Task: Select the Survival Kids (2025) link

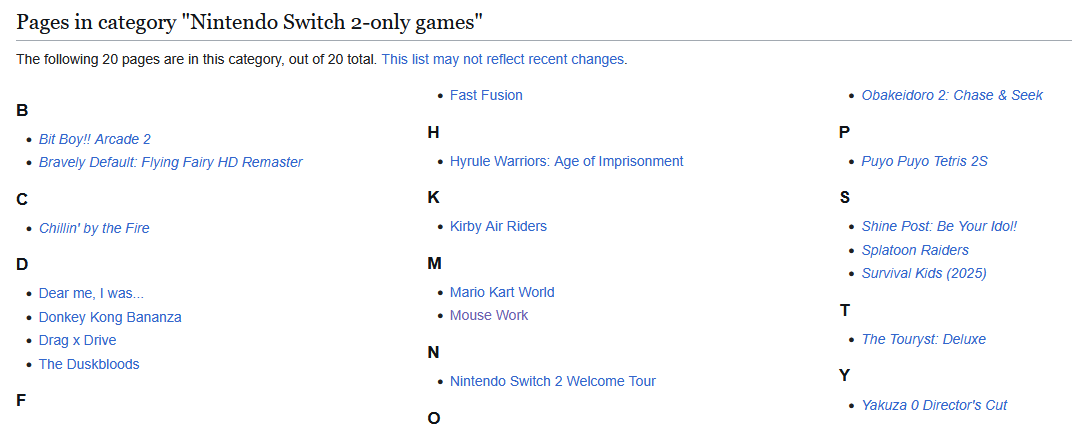Action: [924, 273]
